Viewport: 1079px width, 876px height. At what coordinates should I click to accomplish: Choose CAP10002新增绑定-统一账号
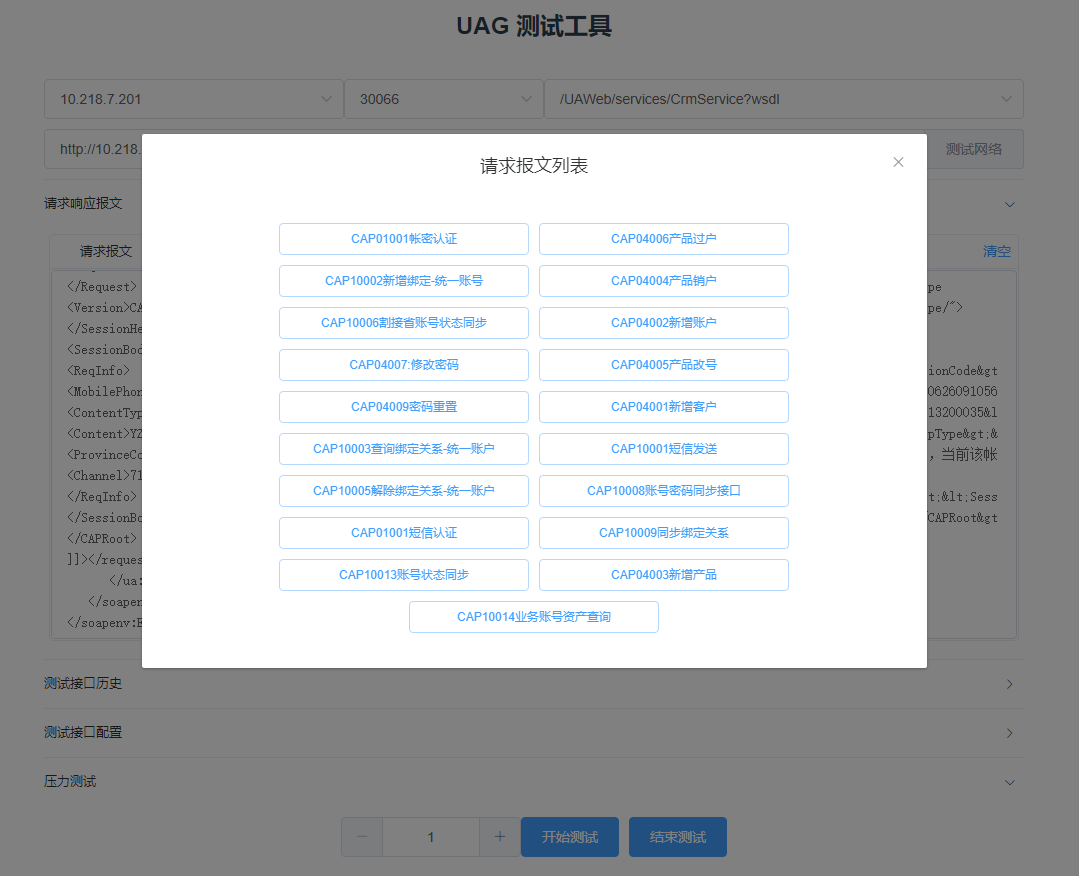point(404,281)
